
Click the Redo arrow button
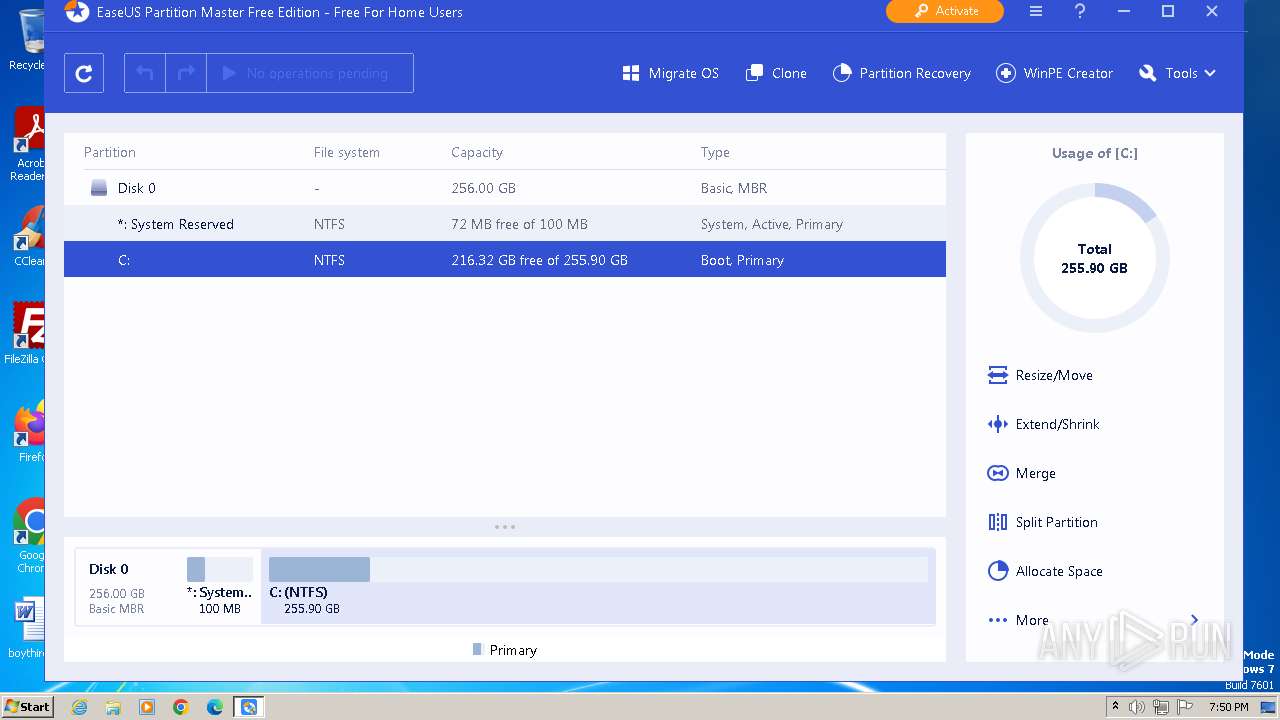click(x=186, y=73)
